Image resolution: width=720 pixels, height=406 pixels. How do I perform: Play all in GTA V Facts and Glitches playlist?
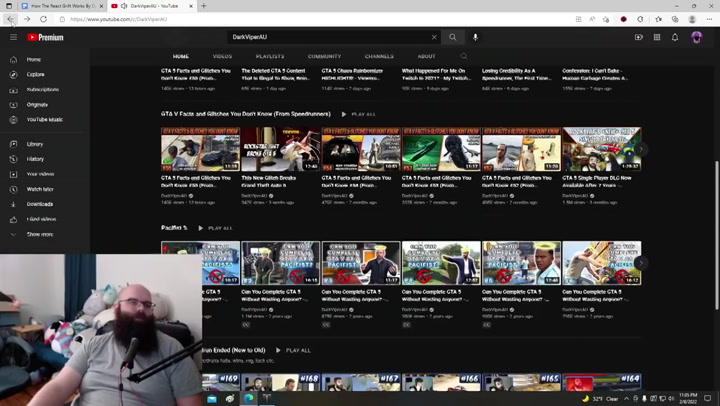click(358, 114)
